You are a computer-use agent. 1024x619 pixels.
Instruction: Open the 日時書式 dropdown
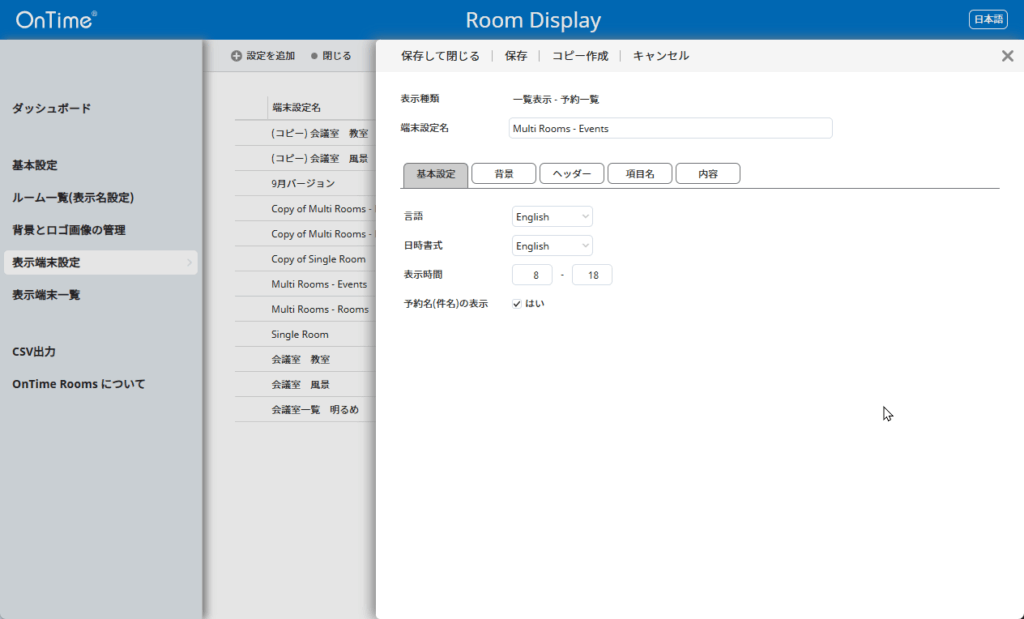click(552, 245)
